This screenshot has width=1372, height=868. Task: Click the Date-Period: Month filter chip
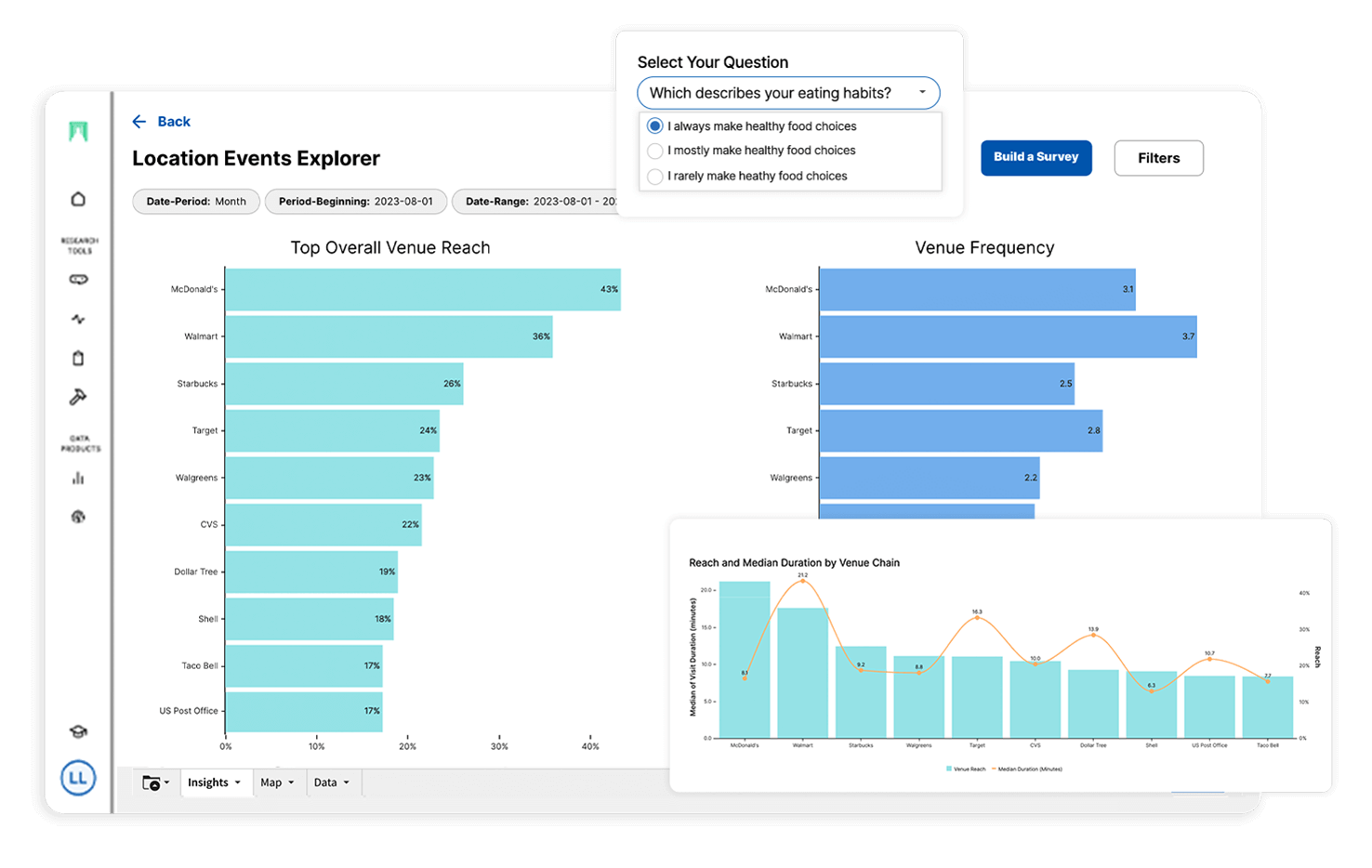[x=196, y=202]
